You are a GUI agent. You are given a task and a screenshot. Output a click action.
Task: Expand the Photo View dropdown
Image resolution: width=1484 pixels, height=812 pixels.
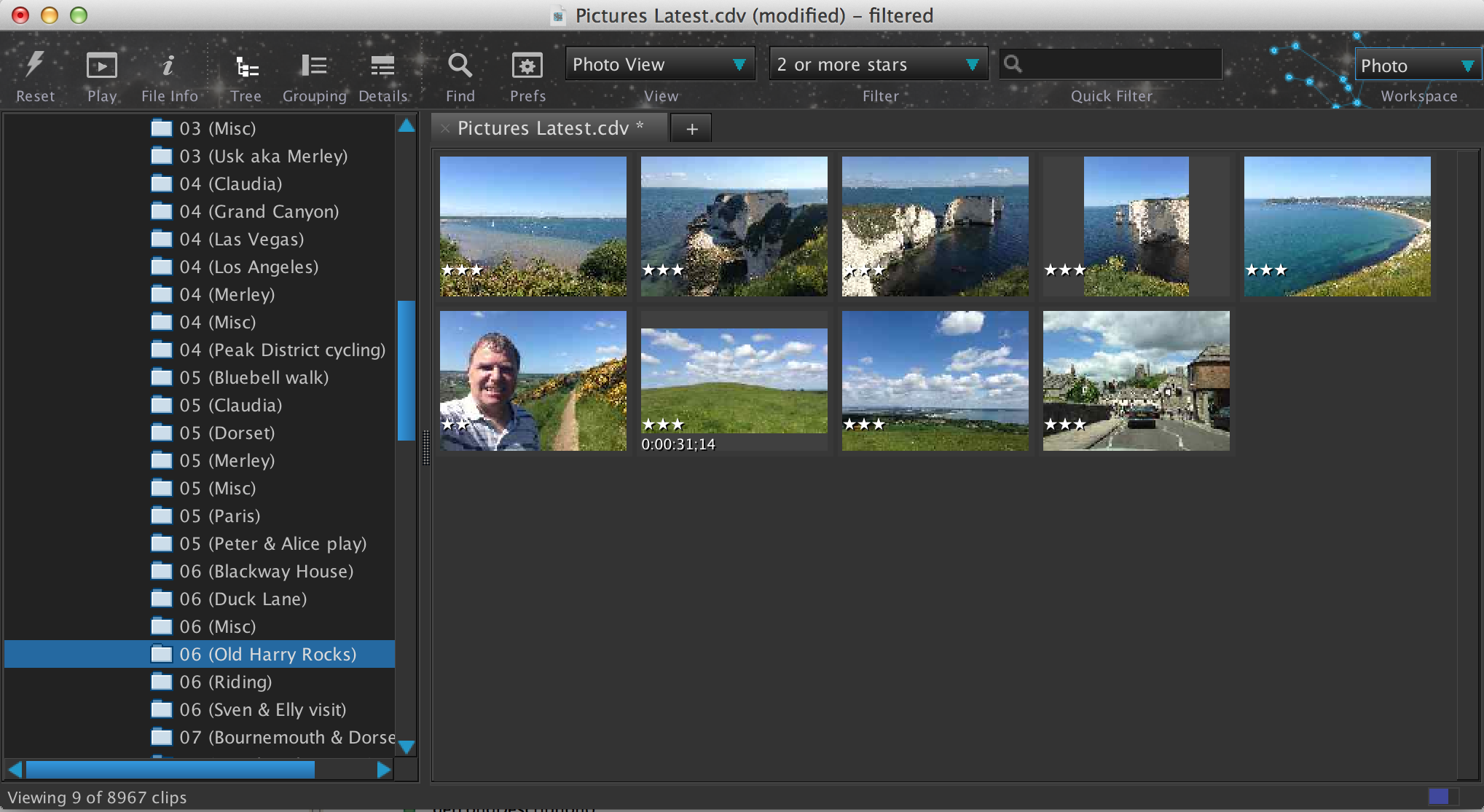point(659,65)
